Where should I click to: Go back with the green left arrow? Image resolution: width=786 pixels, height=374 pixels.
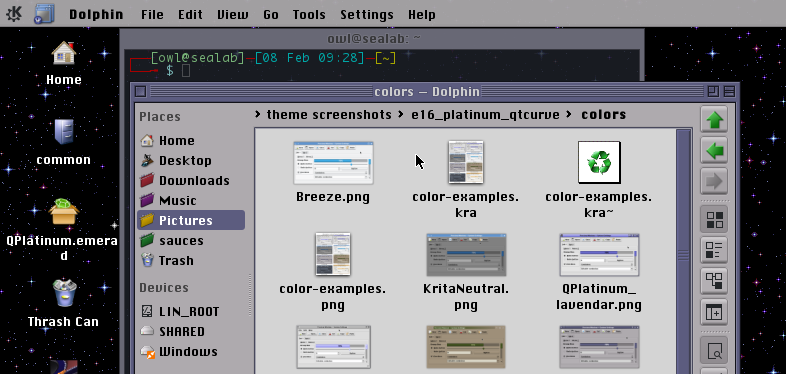click(x=714, y=150)
